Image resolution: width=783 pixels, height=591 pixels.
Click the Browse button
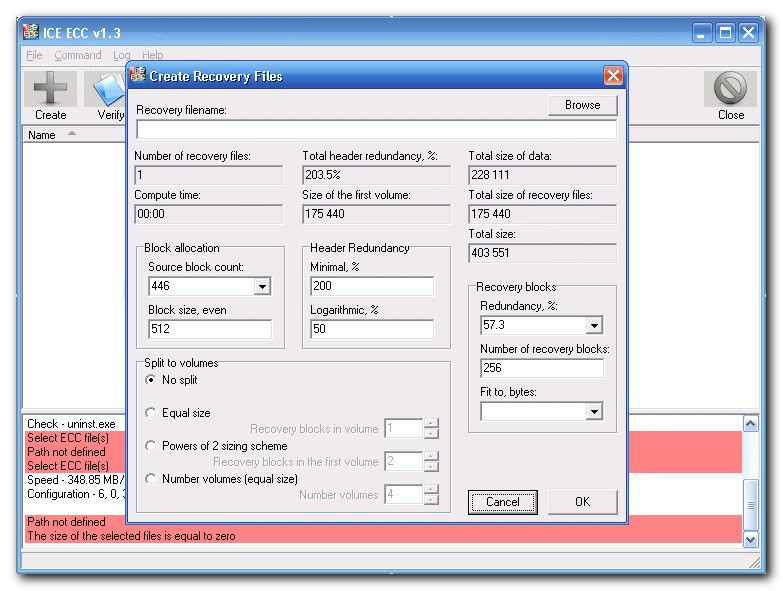point(583,105)
